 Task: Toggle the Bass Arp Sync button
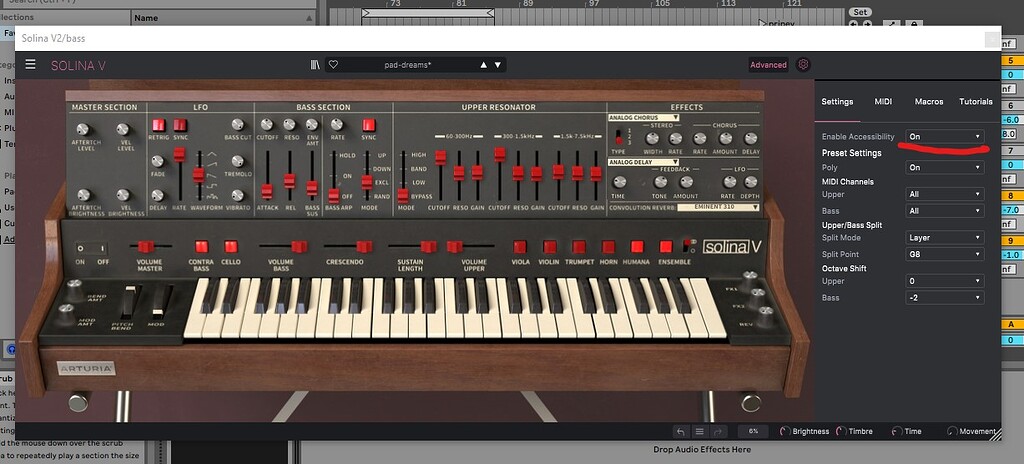click(369, 125)
